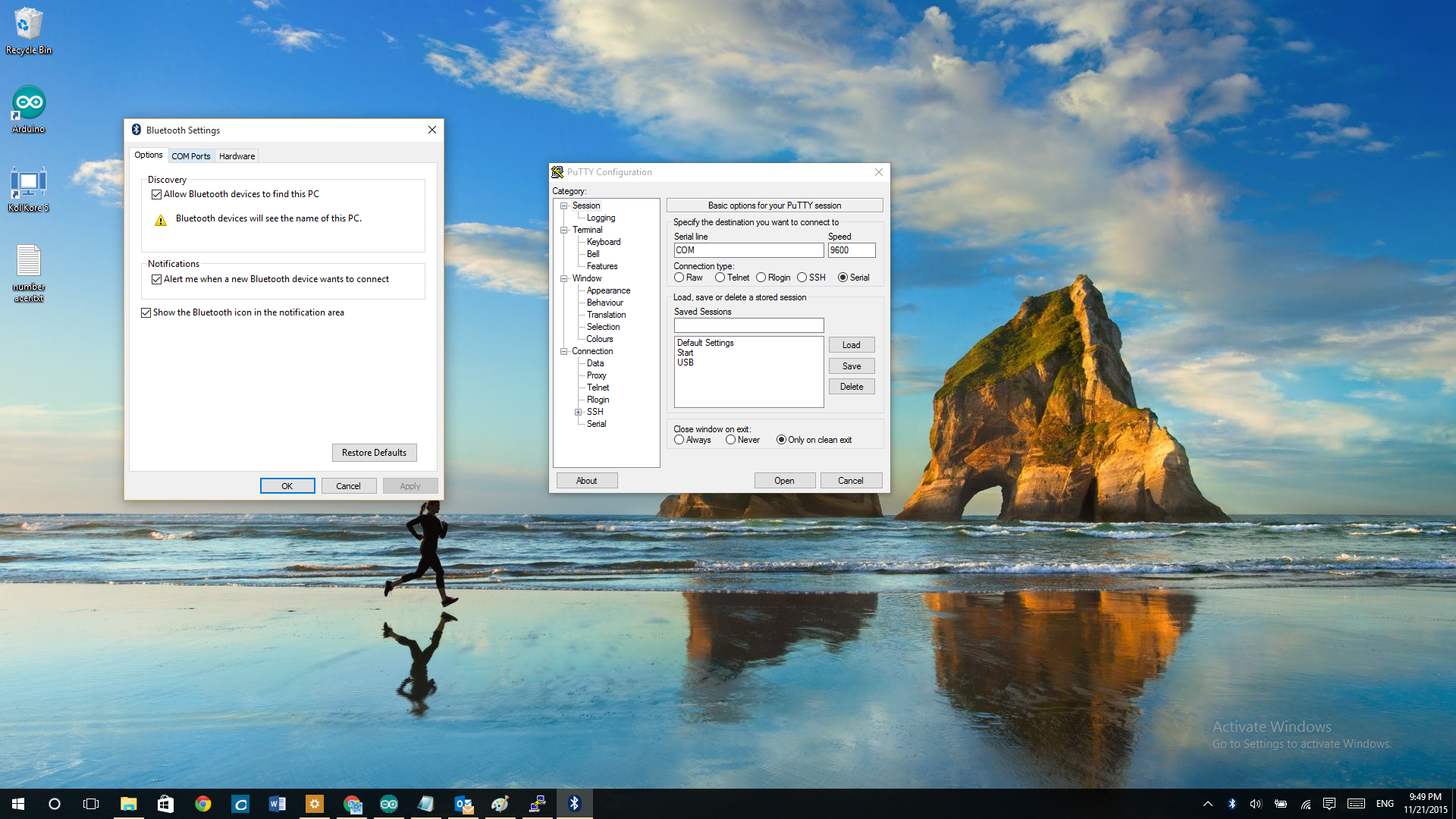The image size is (1456, 819).
Task: Open Microsoft Word from the taskbar
Action: pyautogui.click(x=277, y=804)
